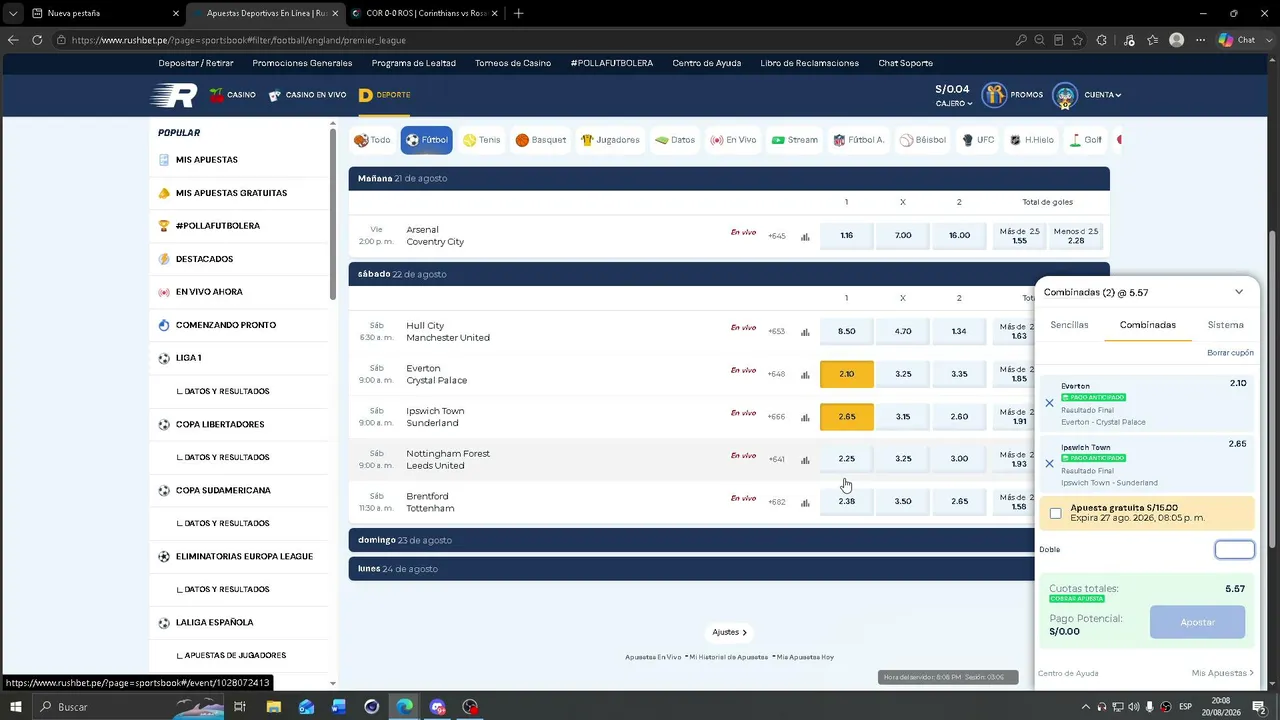
Task: Open more markets +645 for Arsenal match
Action: [777, 237]
